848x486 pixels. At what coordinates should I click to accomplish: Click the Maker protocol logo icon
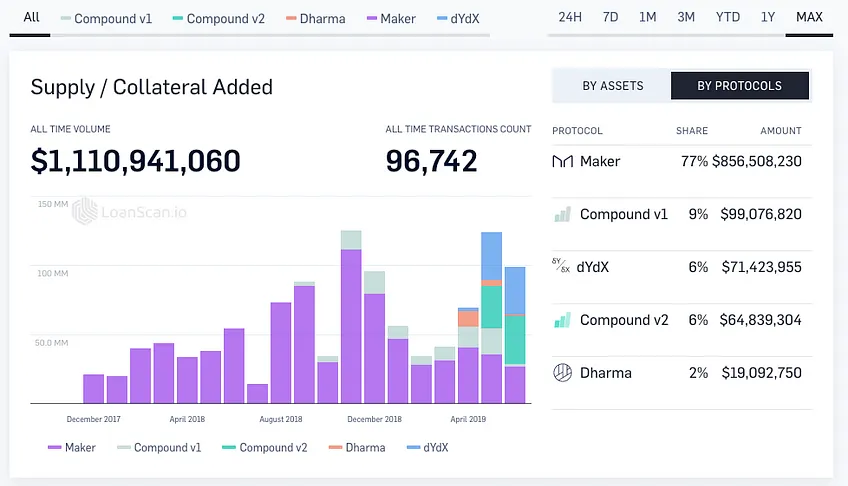(562, 161)
